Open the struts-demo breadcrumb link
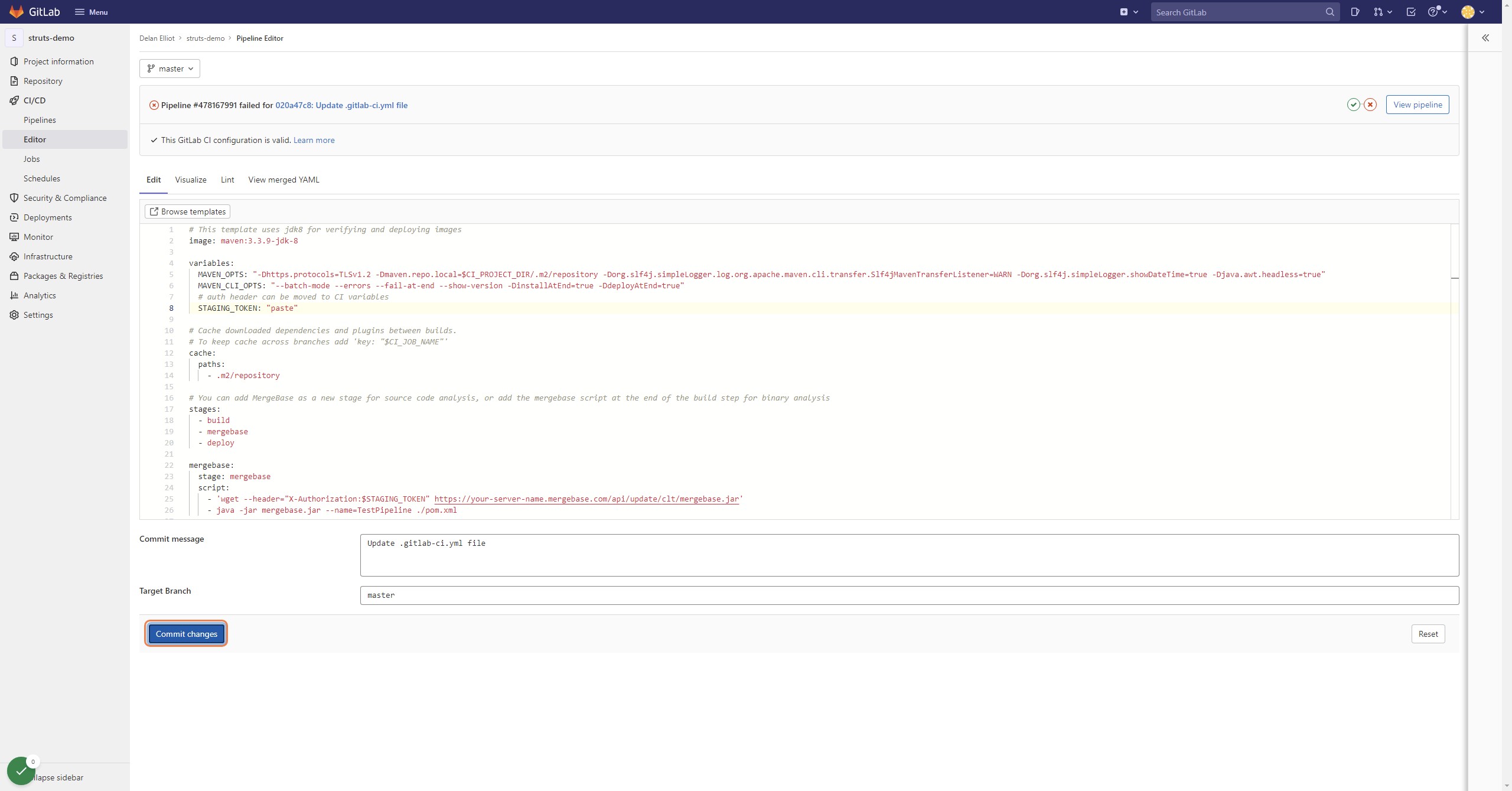 pos(206,38)
